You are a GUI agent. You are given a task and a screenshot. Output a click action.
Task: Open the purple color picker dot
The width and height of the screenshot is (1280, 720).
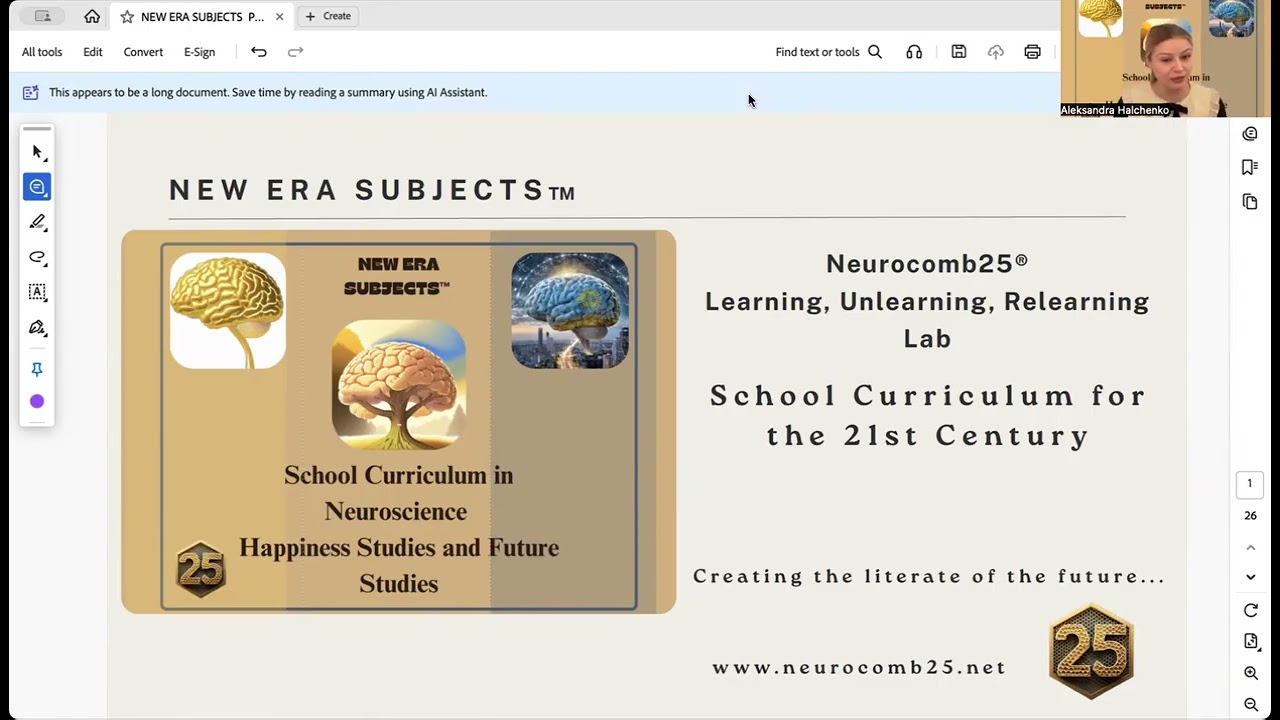[37, 401]
